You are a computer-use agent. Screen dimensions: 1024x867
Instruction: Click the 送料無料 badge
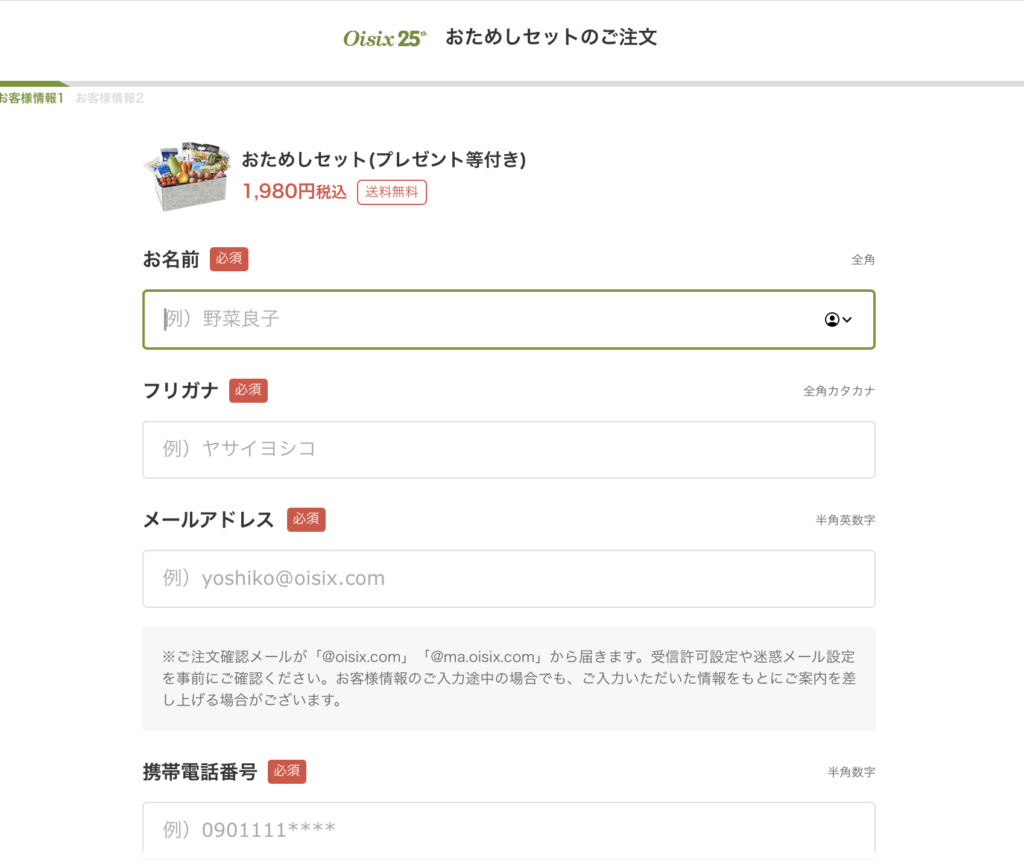pyautogui.click(x=391, y=192)
